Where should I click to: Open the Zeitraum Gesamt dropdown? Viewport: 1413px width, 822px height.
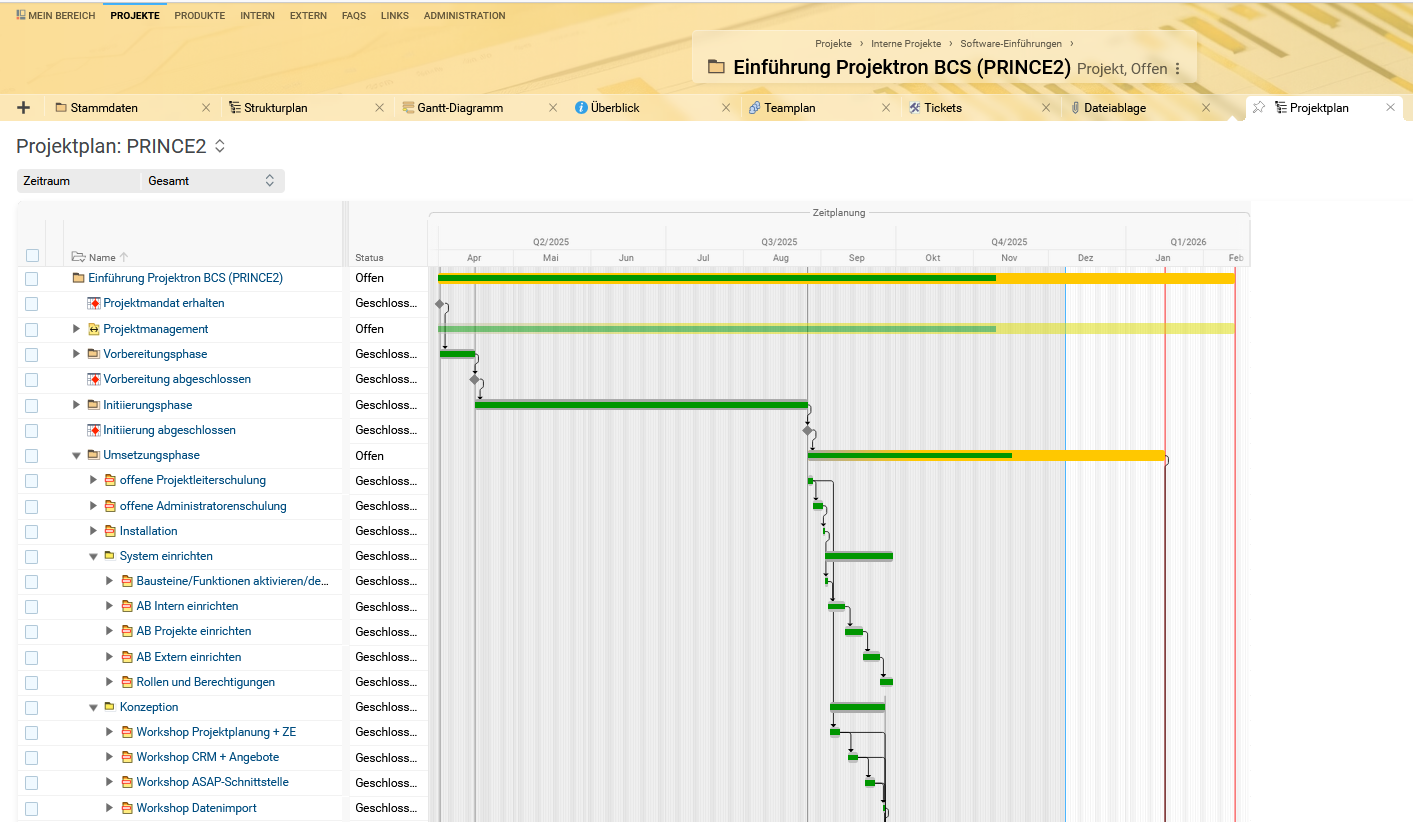click(211, 181)
